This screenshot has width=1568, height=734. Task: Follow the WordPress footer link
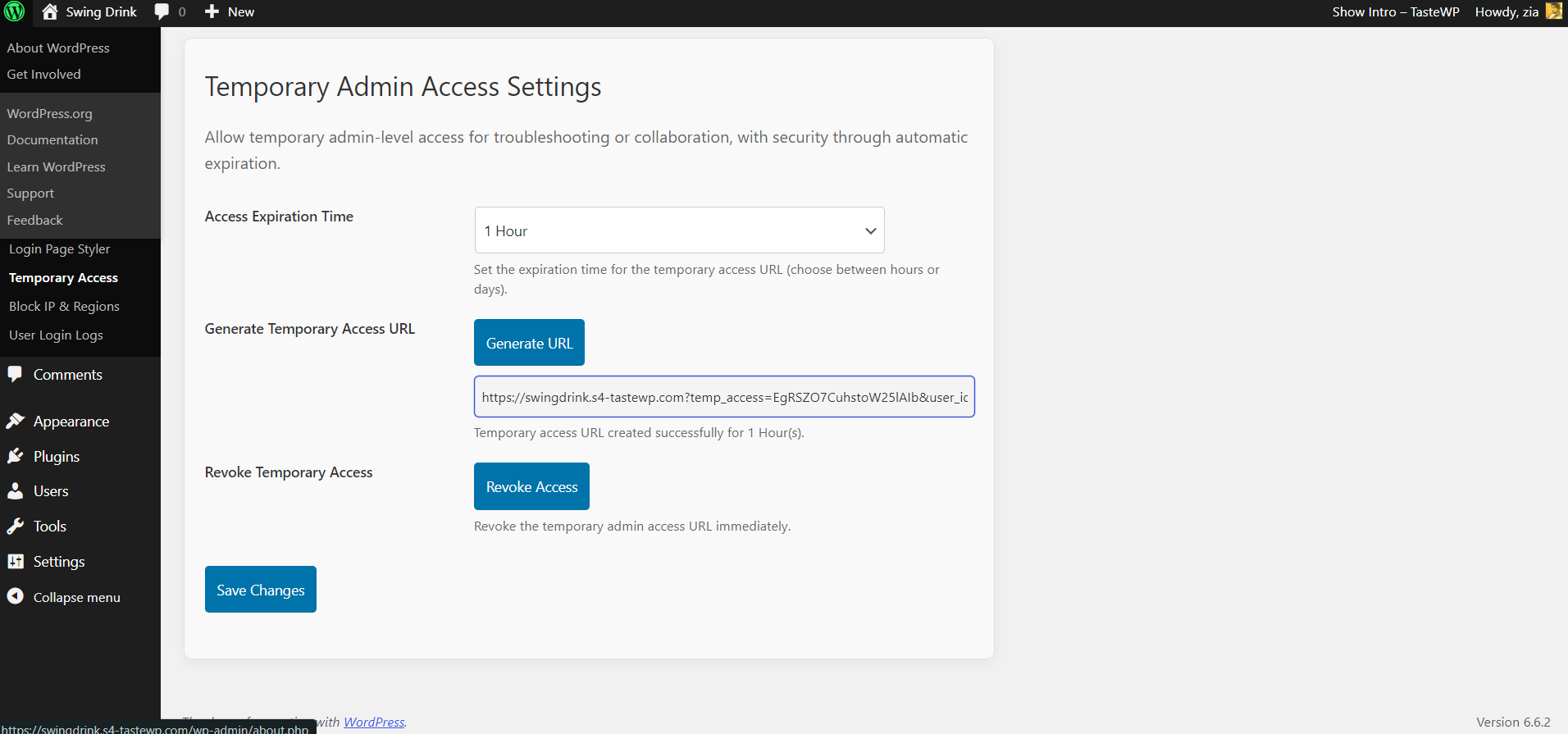coord(374,722)
